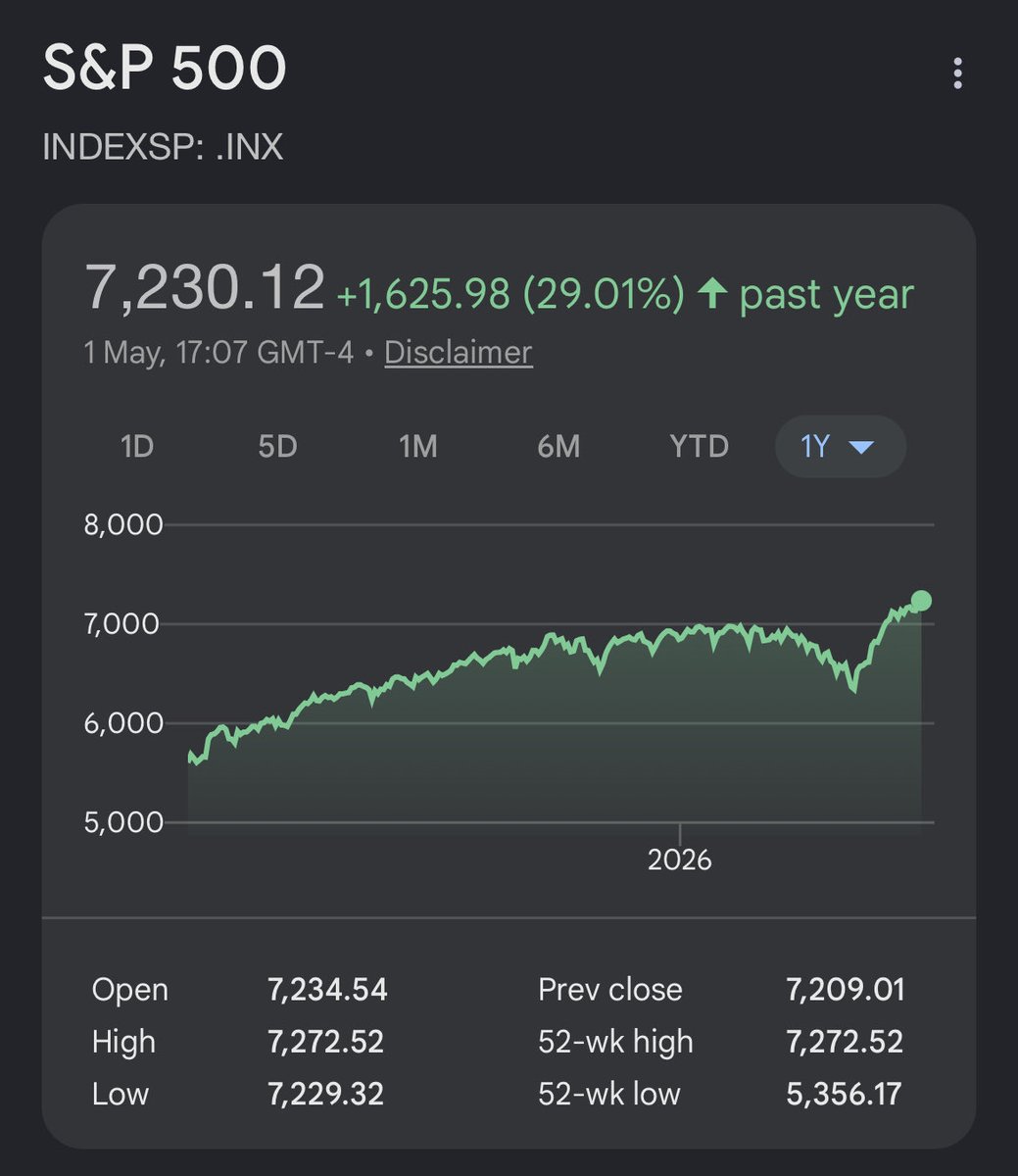Open the three-dot more options menu
This screenshot has width=1018, height=1176.
point(957,73)
